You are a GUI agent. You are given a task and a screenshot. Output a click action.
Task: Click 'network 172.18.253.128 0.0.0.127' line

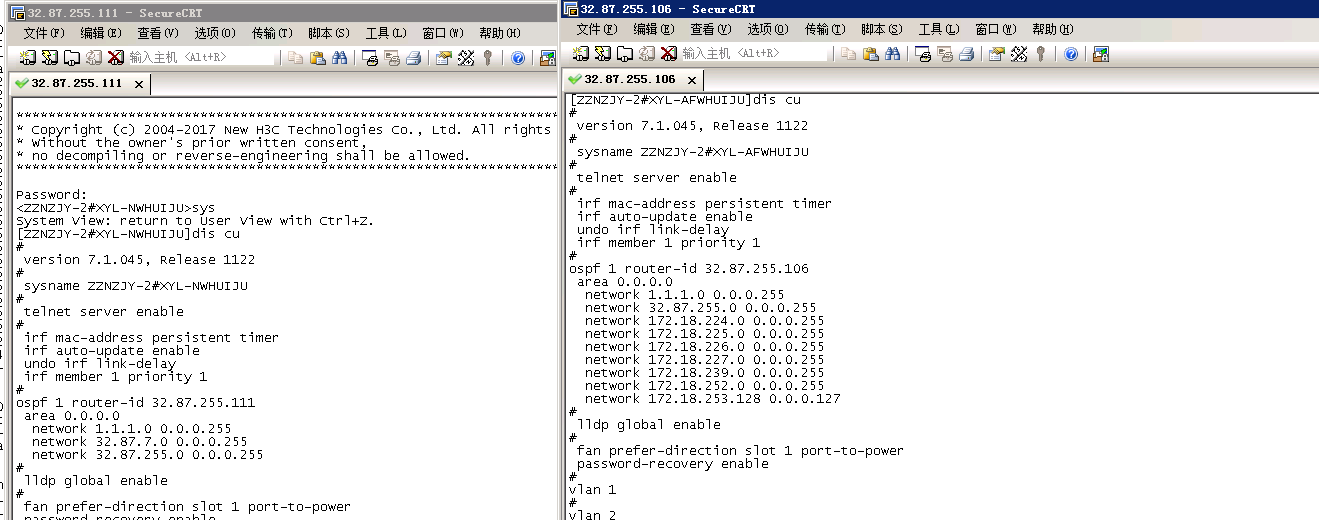point(713,399)
